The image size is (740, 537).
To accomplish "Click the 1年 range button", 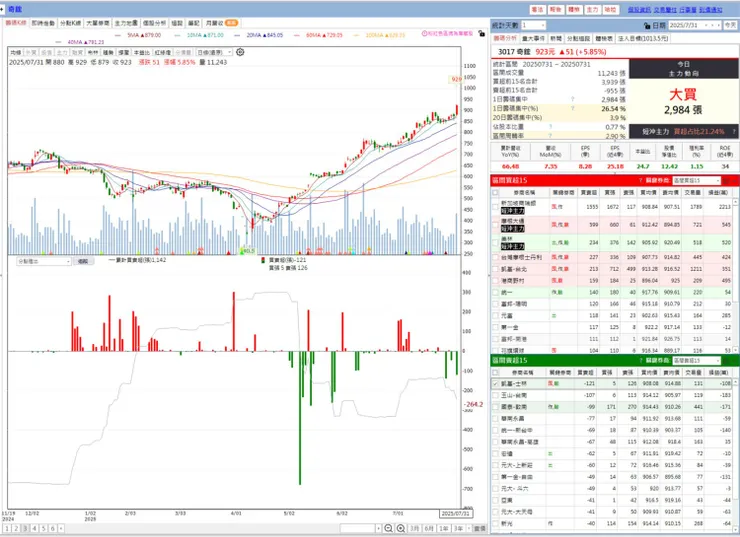I will 443,529.
